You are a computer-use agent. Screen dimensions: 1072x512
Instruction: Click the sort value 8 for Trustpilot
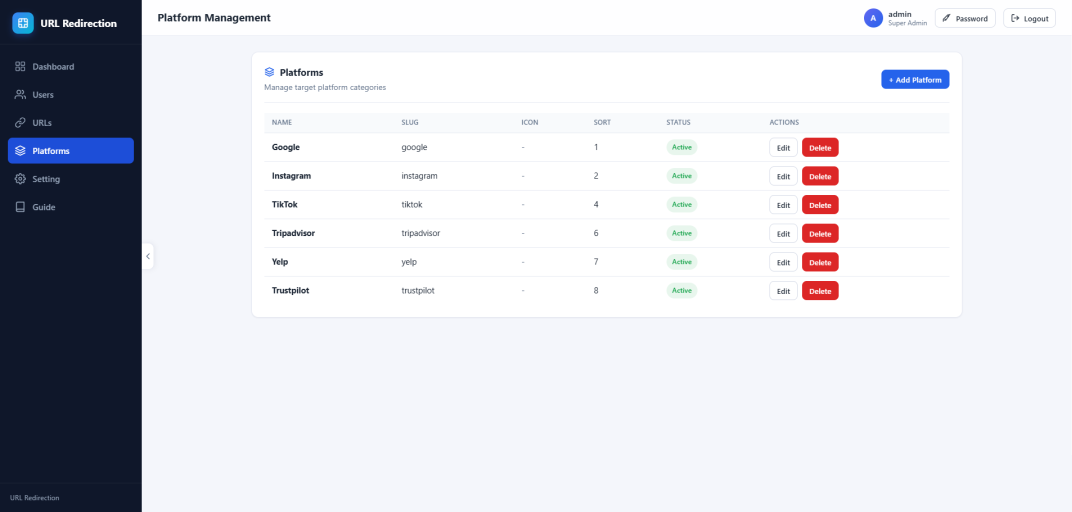(x=596, y=291)
